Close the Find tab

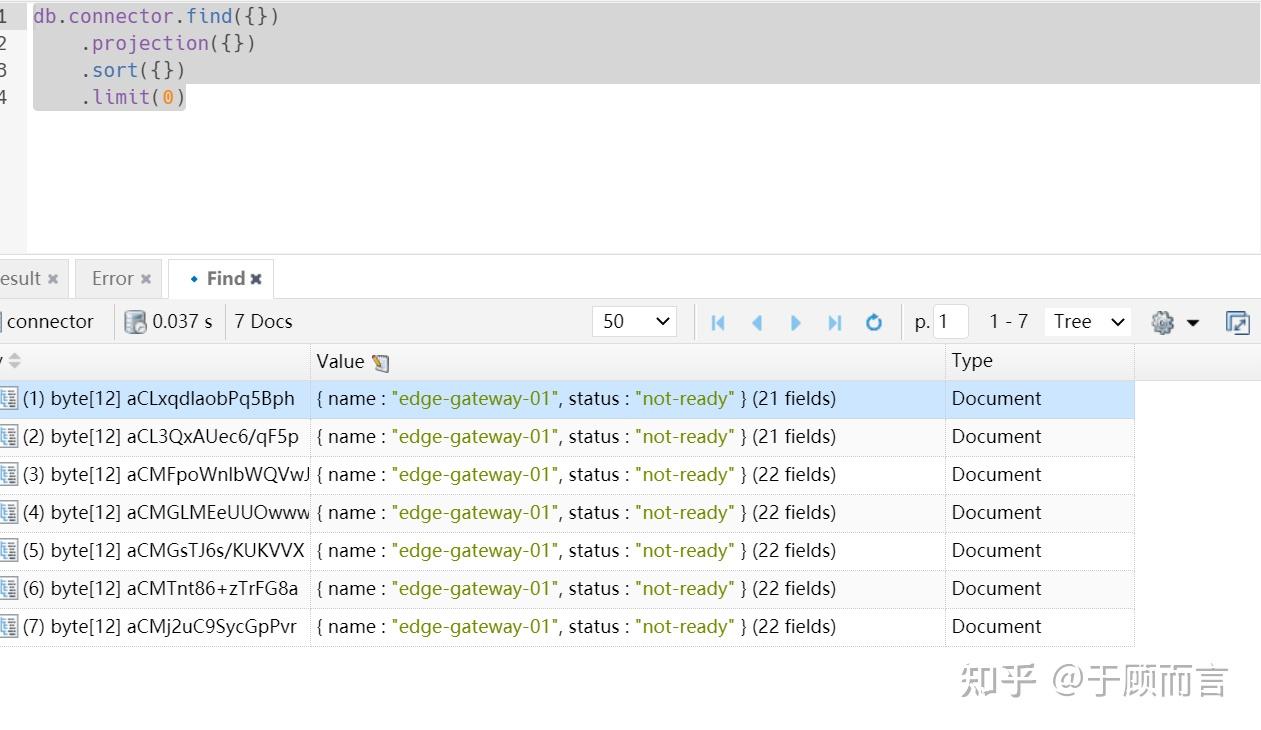tap(256, 279)
